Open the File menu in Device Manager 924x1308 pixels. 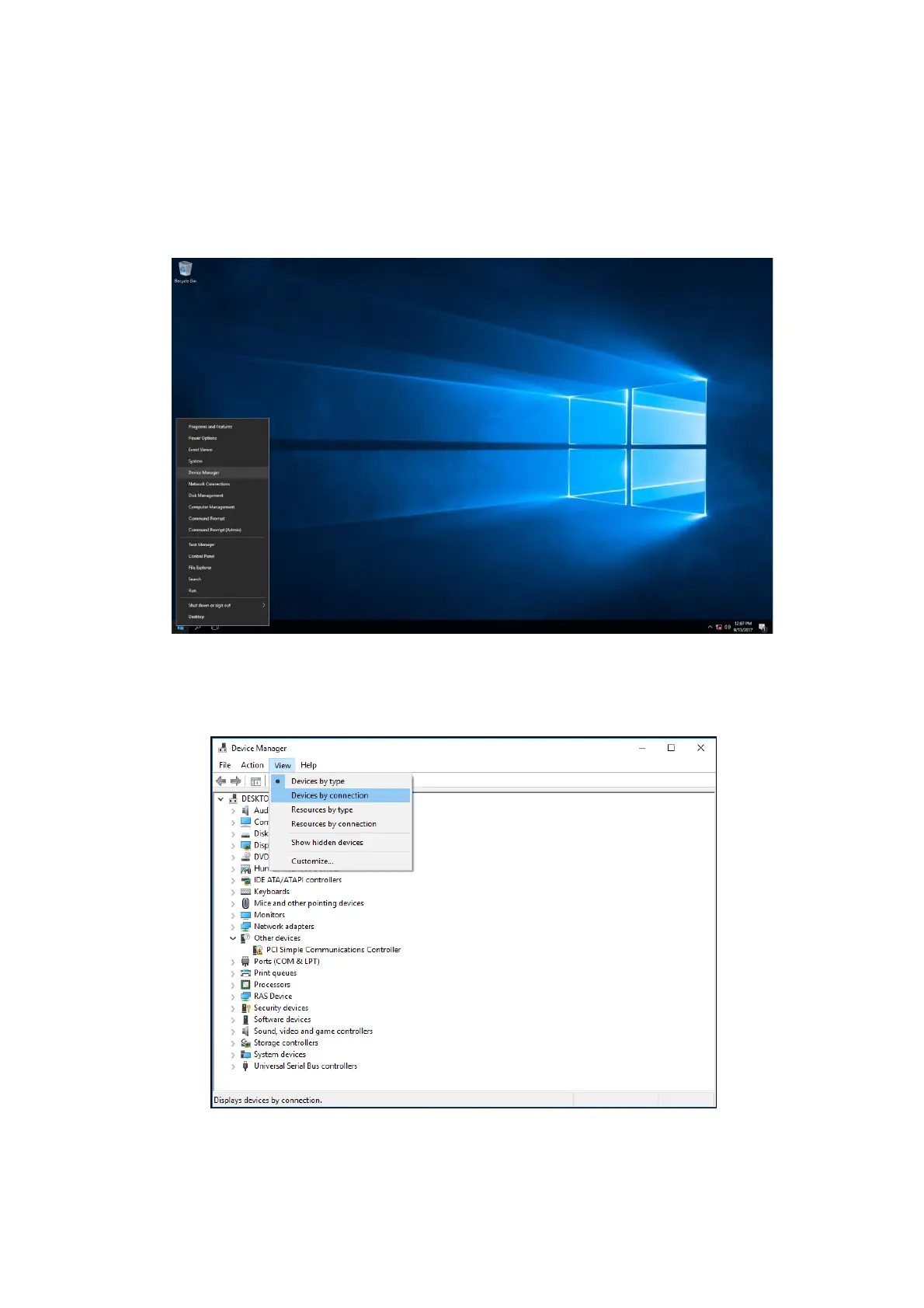tap(225, 765)
